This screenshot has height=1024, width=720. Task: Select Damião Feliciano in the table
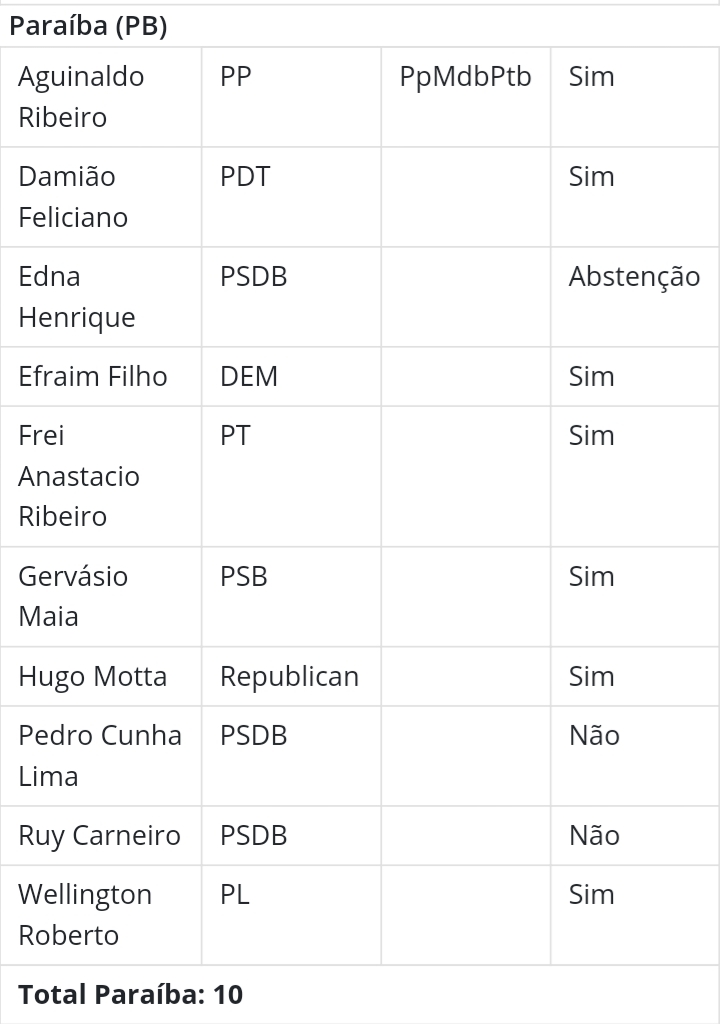[73, 197]
